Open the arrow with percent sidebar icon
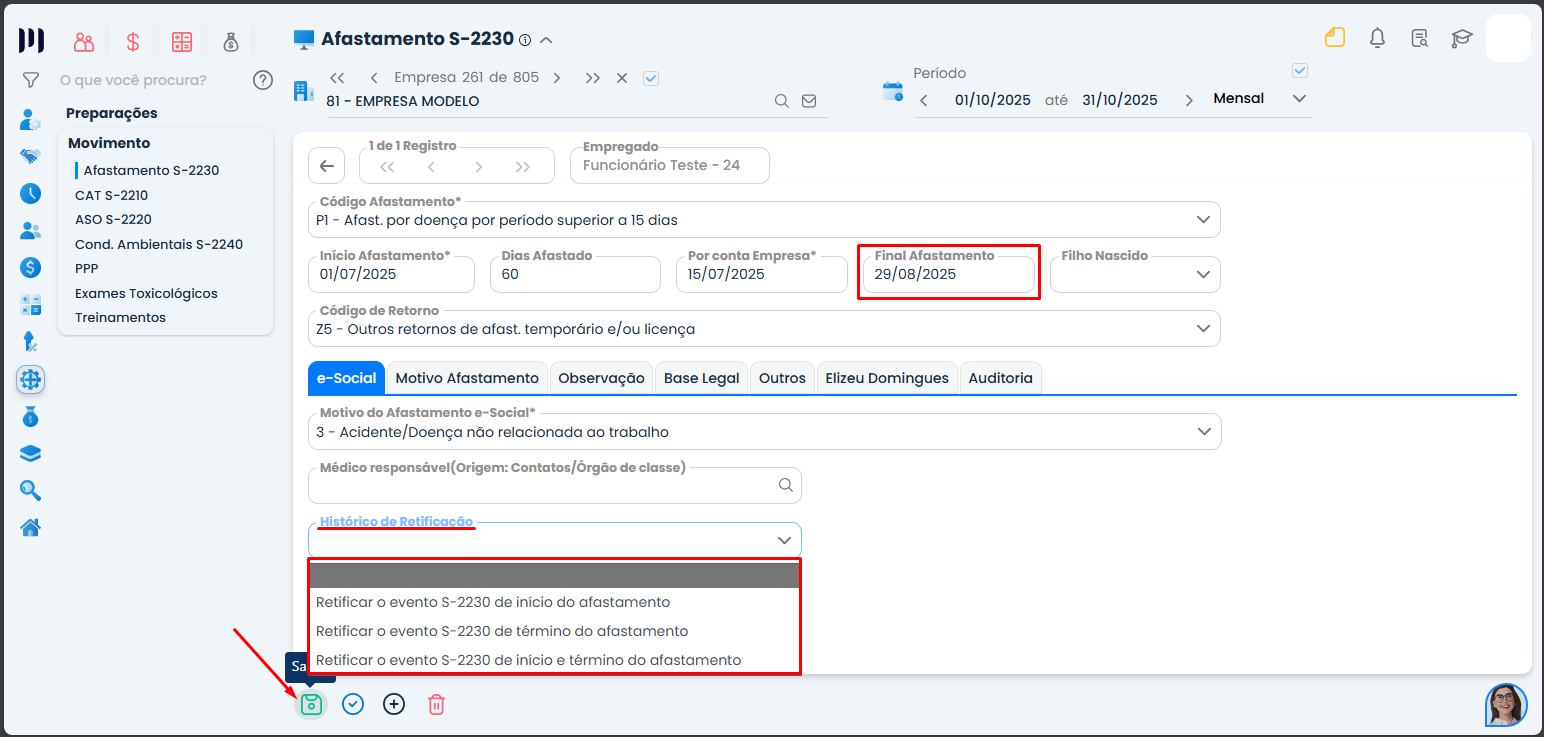The image size is (1544, 737). [x=31, y=342]
